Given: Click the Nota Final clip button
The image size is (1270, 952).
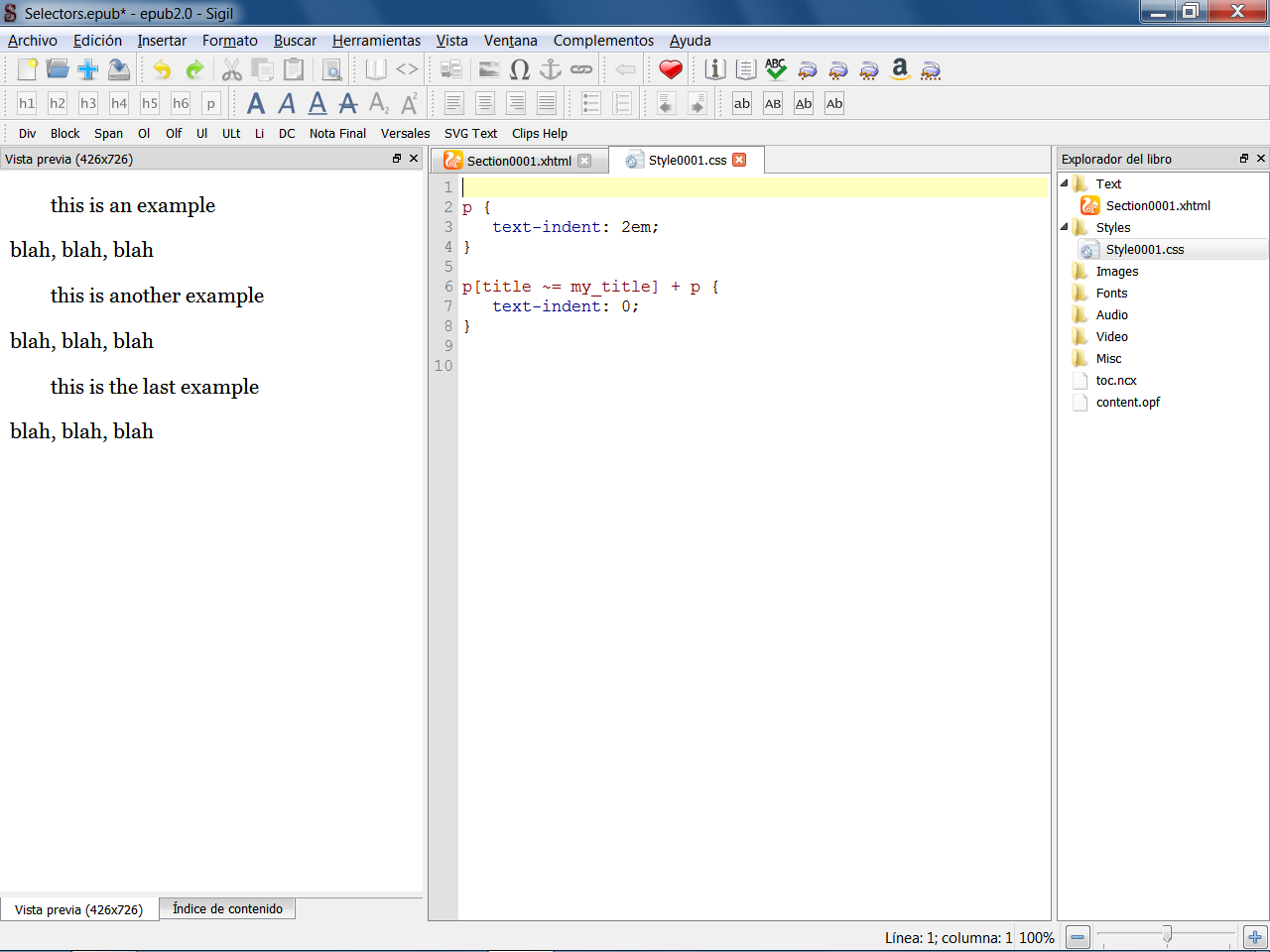Looking at the screenshot, I should pos(337,133).
